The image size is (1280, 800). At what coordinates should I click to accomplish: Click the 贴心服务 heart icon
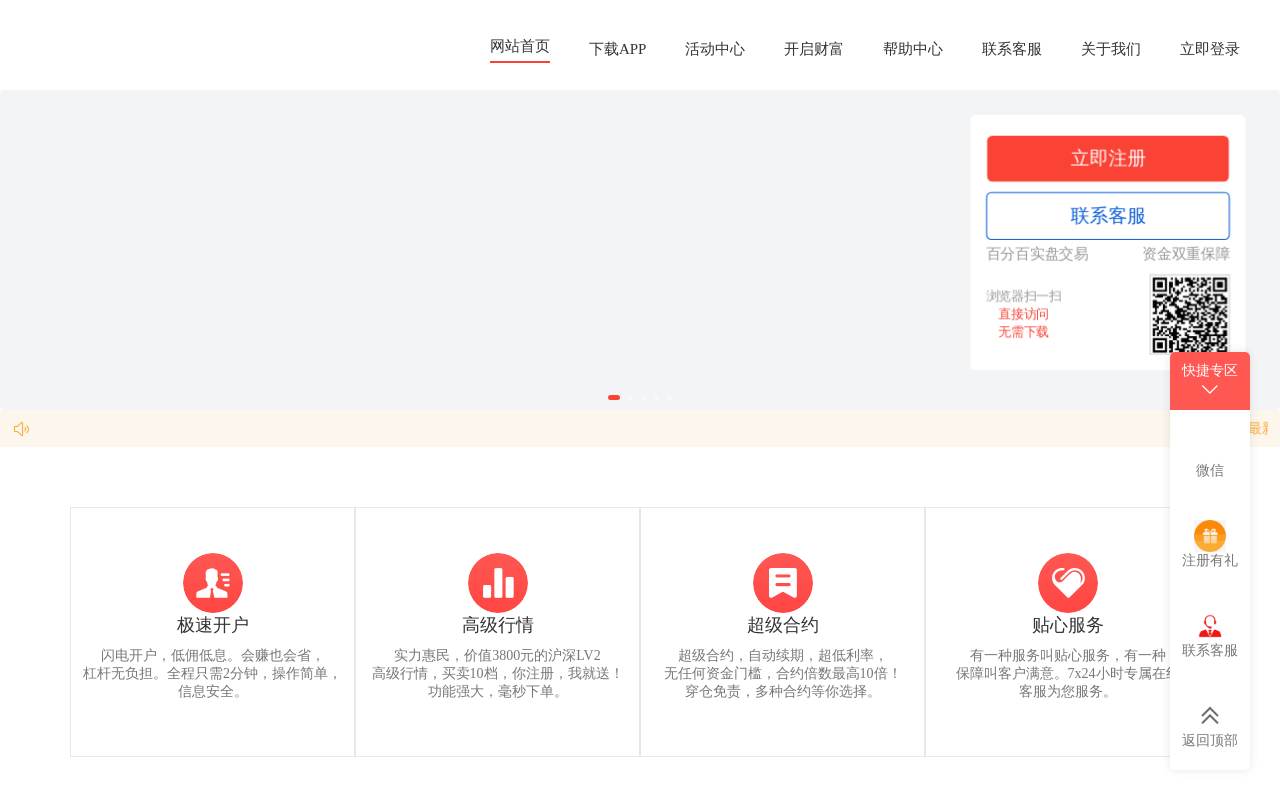pos(1068,583)
